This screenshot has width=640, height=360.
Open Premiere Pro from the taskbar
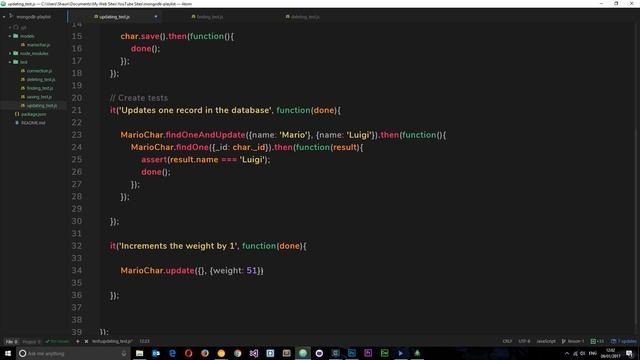(x=368, y=353)
